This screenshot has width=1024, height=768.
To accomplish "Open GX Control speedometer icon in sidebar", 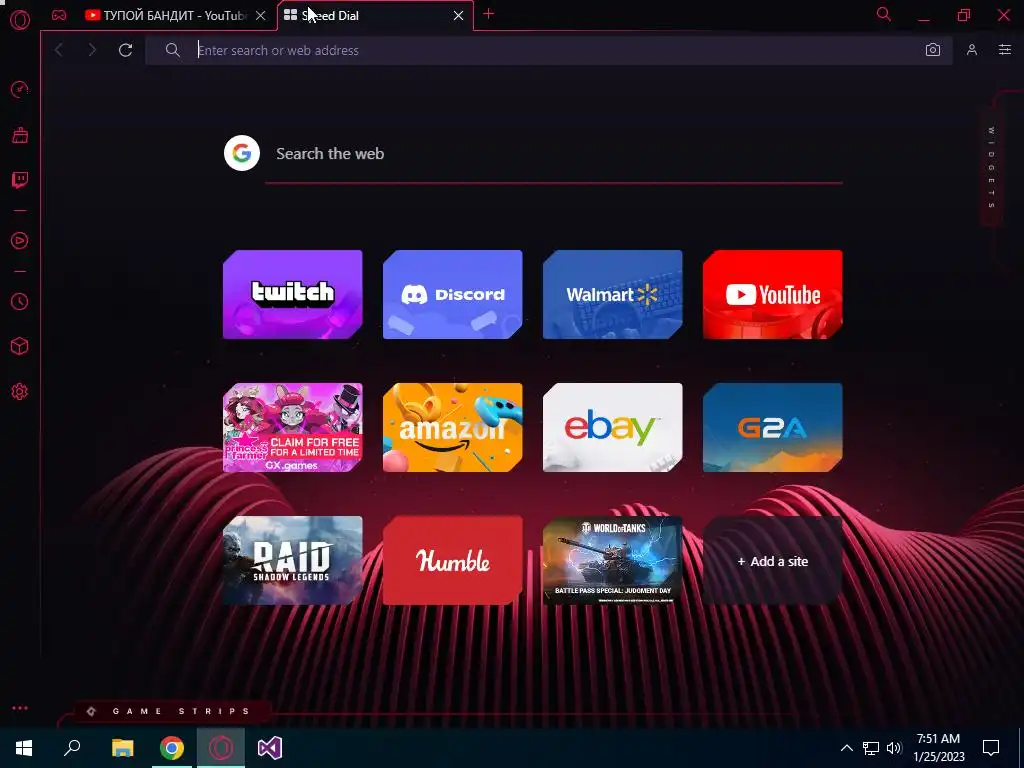I will pos(20,89).
